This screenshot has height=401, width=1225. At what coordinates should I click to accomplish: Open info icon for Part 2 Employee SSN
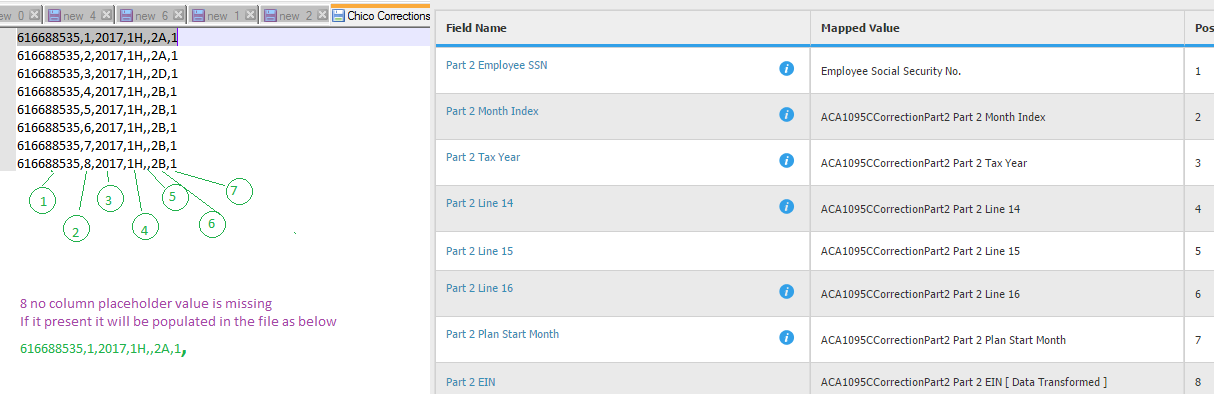point(786,68)
